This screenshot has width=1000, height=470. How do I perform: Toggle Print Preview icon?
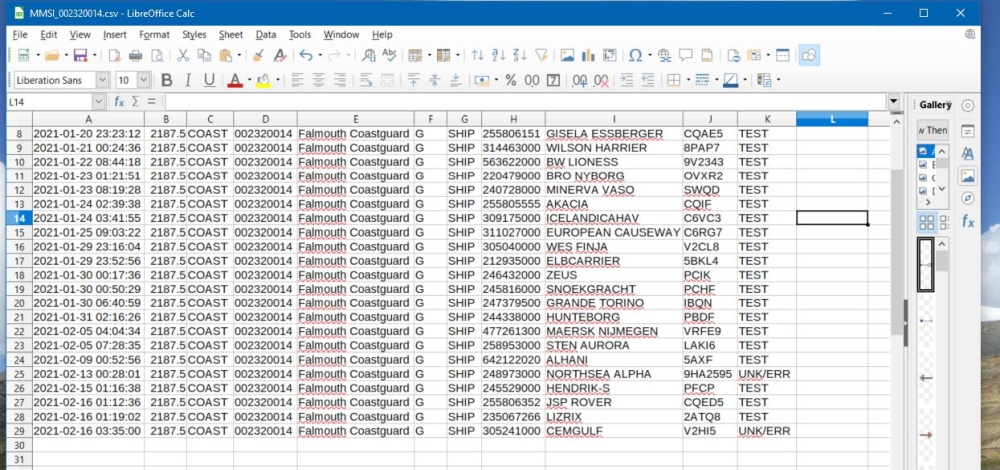coord(157,55)
